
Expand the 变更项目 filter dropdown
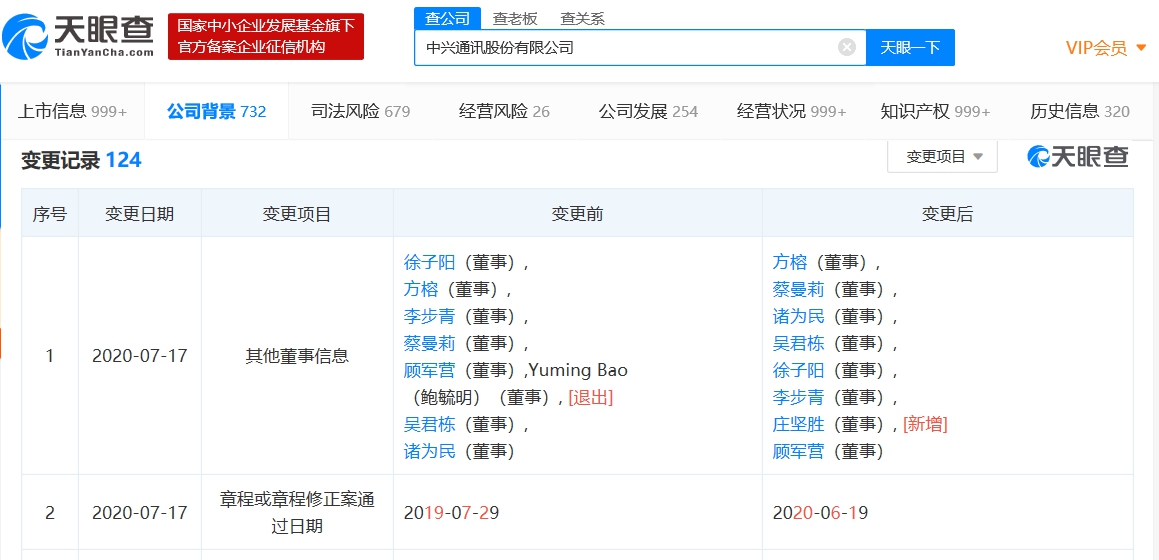pos(942,157)
